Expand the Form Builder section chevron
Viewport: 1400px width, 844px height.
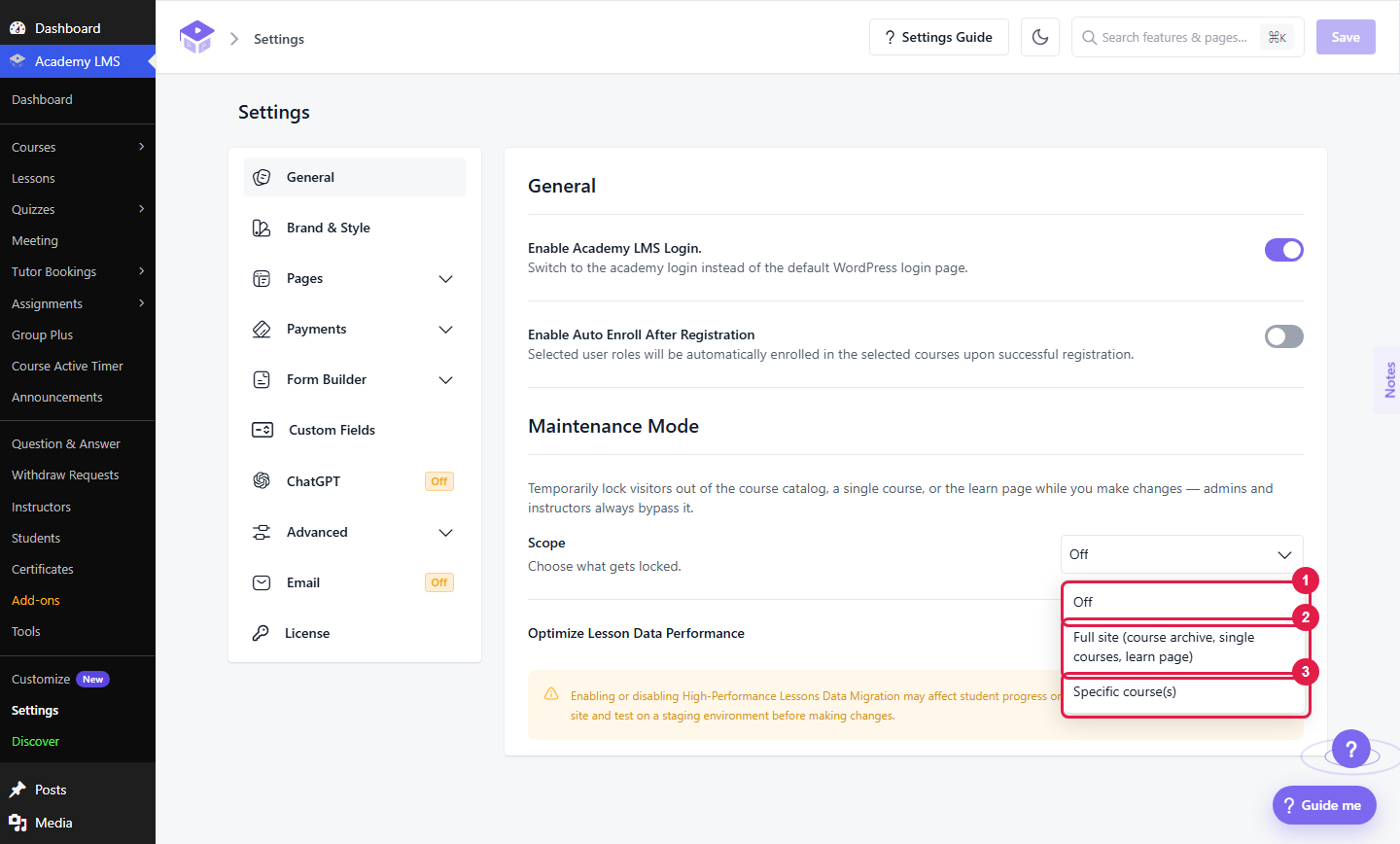click(446, 380)
